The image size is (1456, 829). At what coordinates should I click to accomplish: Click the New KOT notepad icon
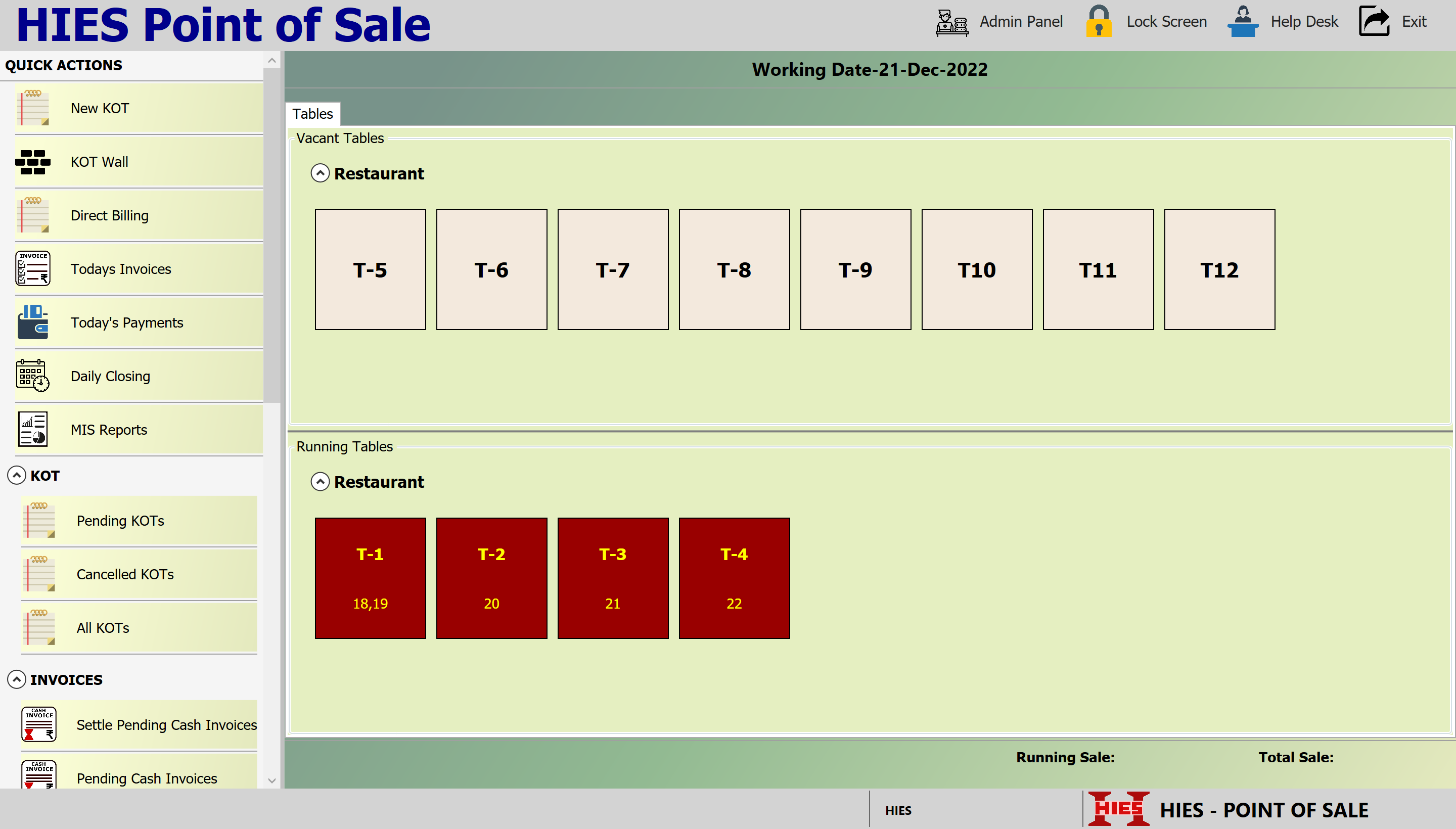coord(33,108)
